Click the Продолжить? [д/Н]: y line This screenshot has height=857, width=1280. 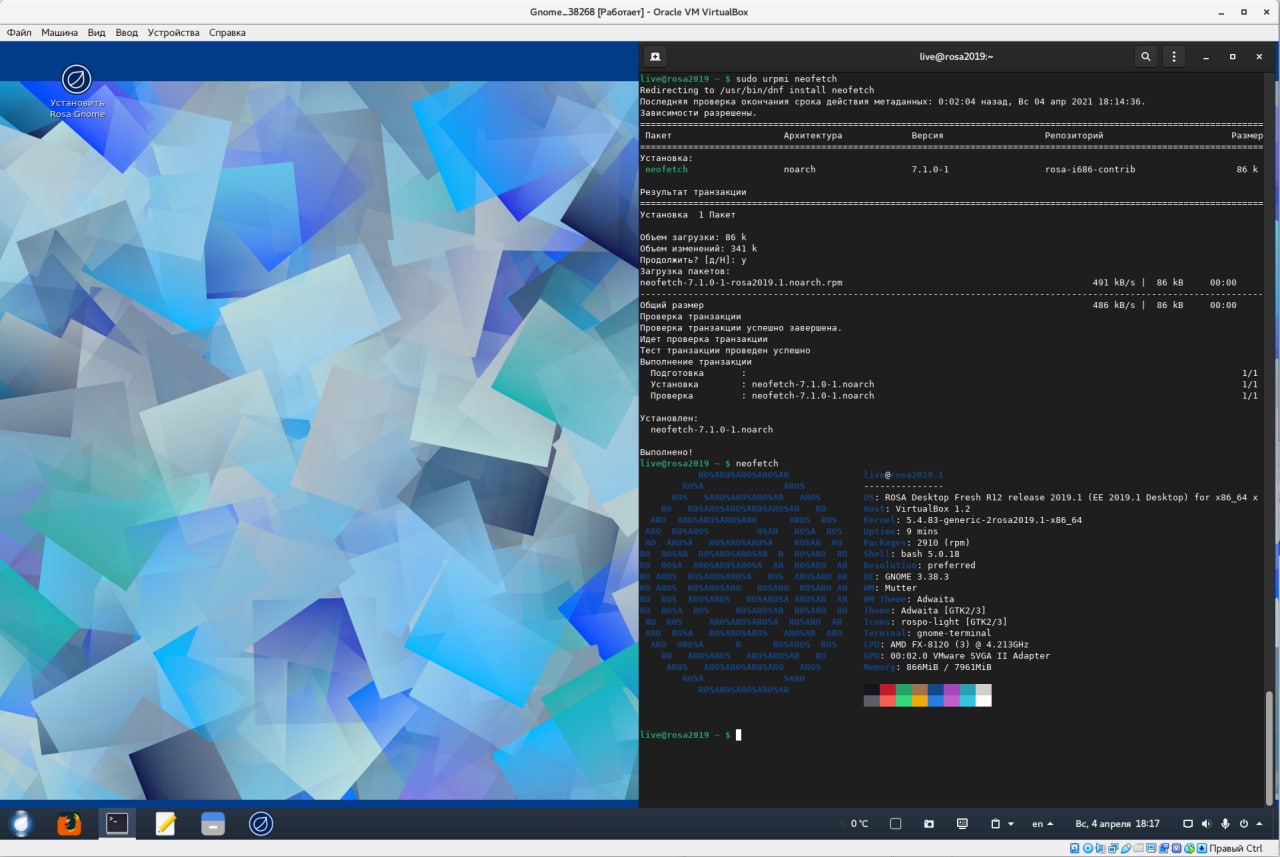coord(693,260)
